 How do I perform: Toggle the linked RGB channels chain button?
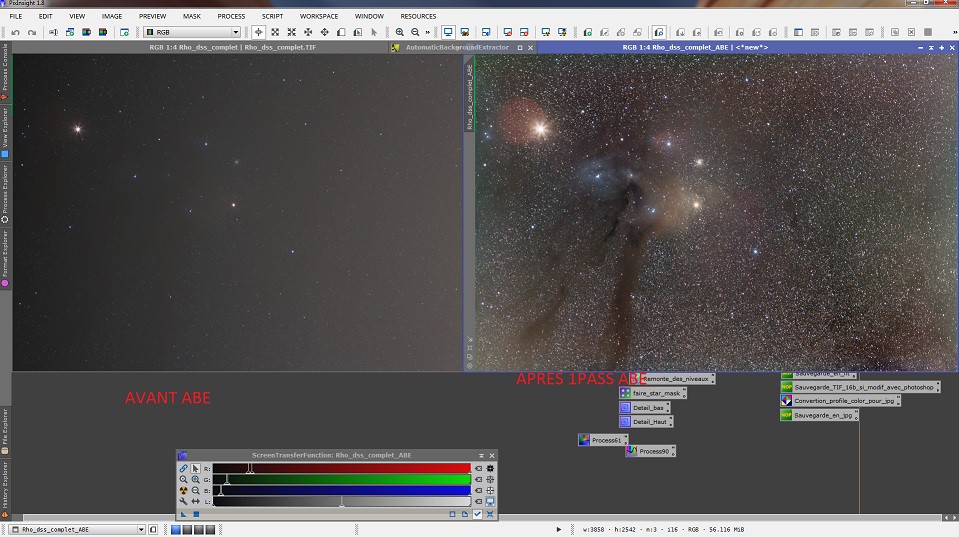[183, 468]
